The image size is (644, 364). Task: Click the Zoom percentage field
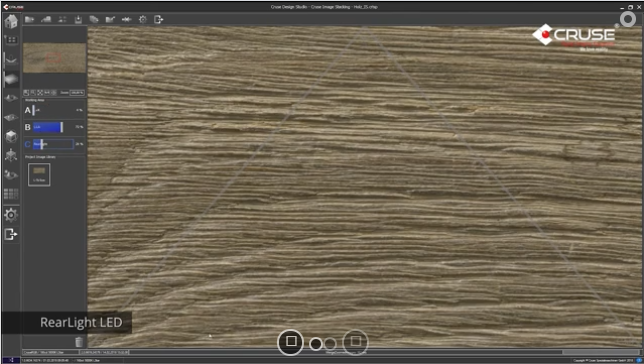(x=77, y=93)
